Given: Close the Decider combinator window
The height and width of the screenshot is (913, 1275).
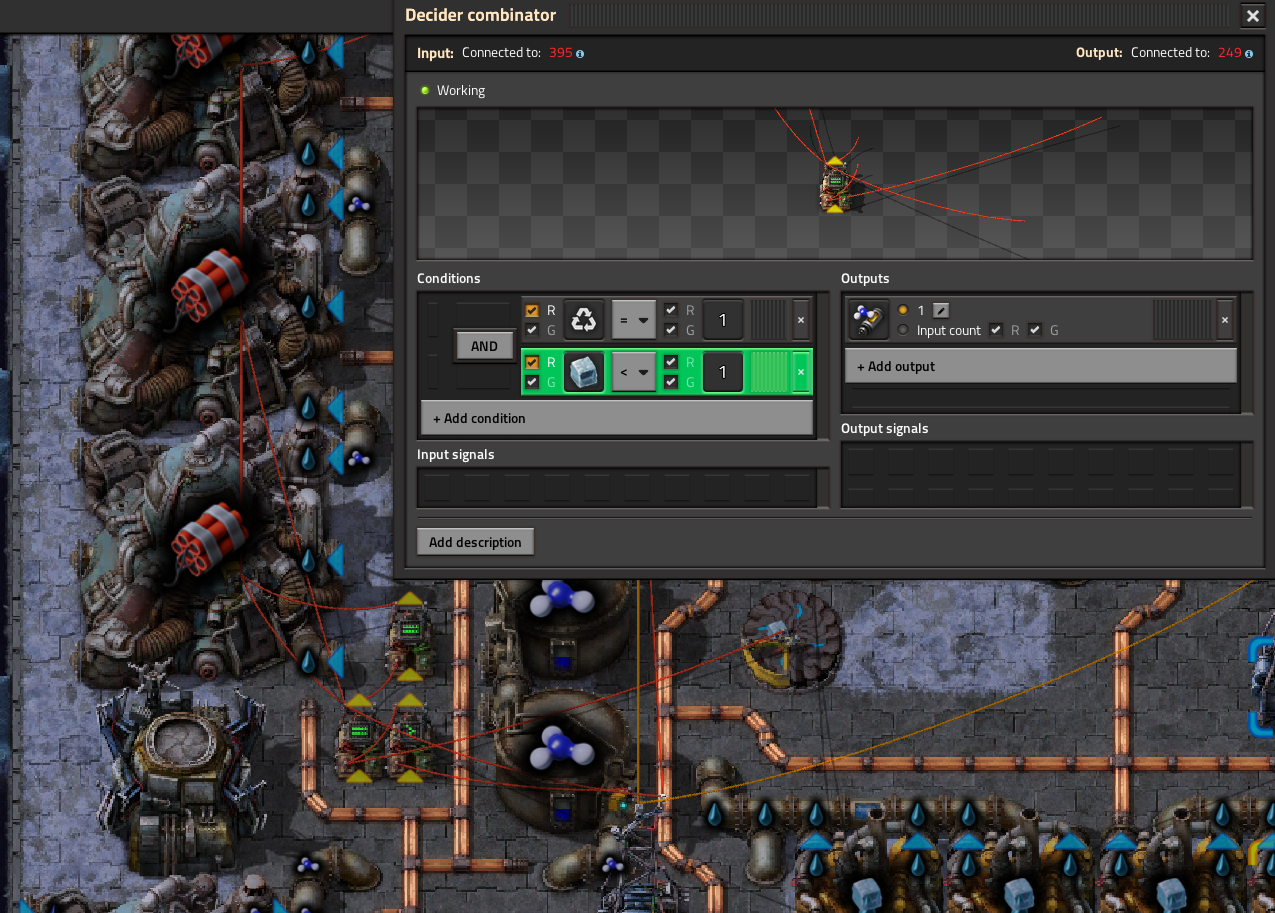Looking at the screenshot, I should [1252, 16].
